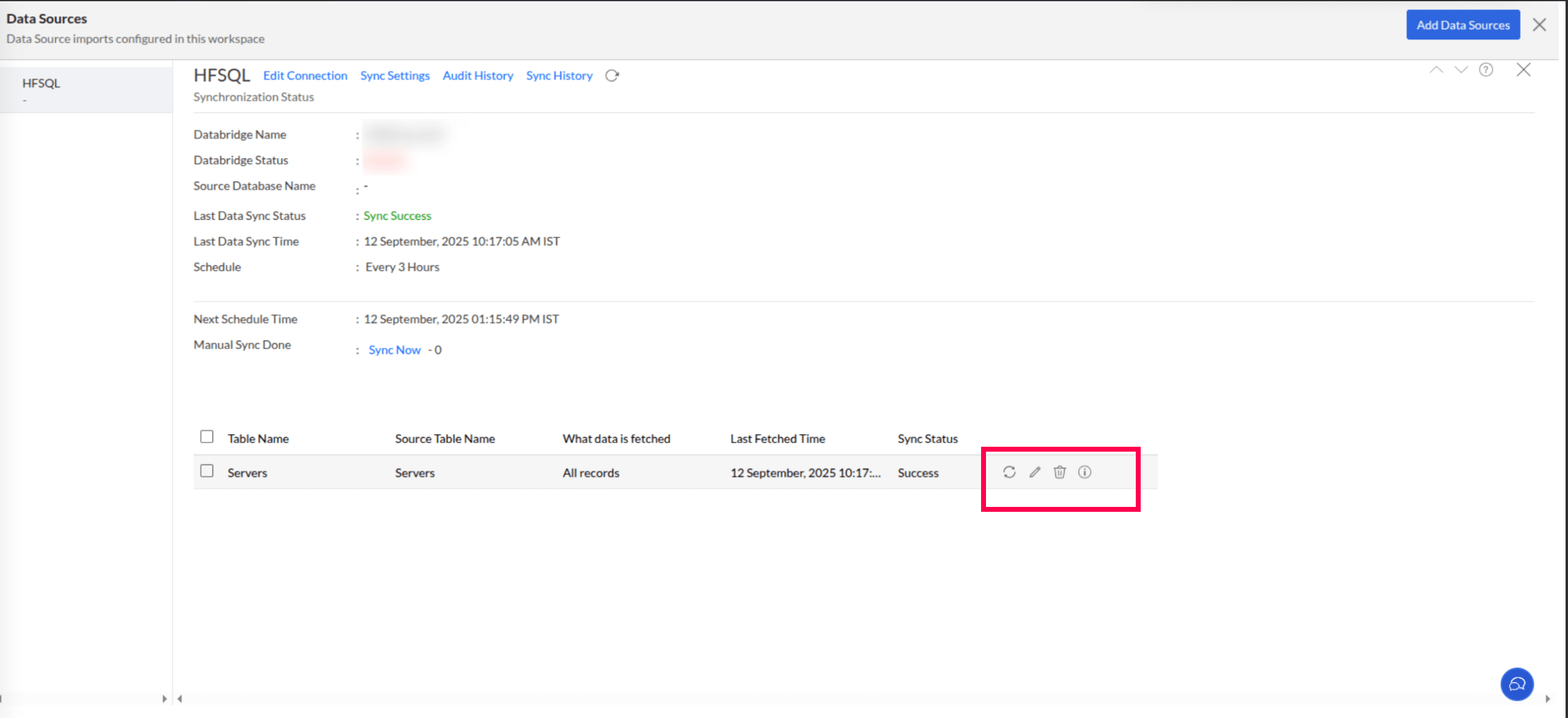Click the Source Table Name column header
The height and width of the screenshot is (718, 1568).
445,439
